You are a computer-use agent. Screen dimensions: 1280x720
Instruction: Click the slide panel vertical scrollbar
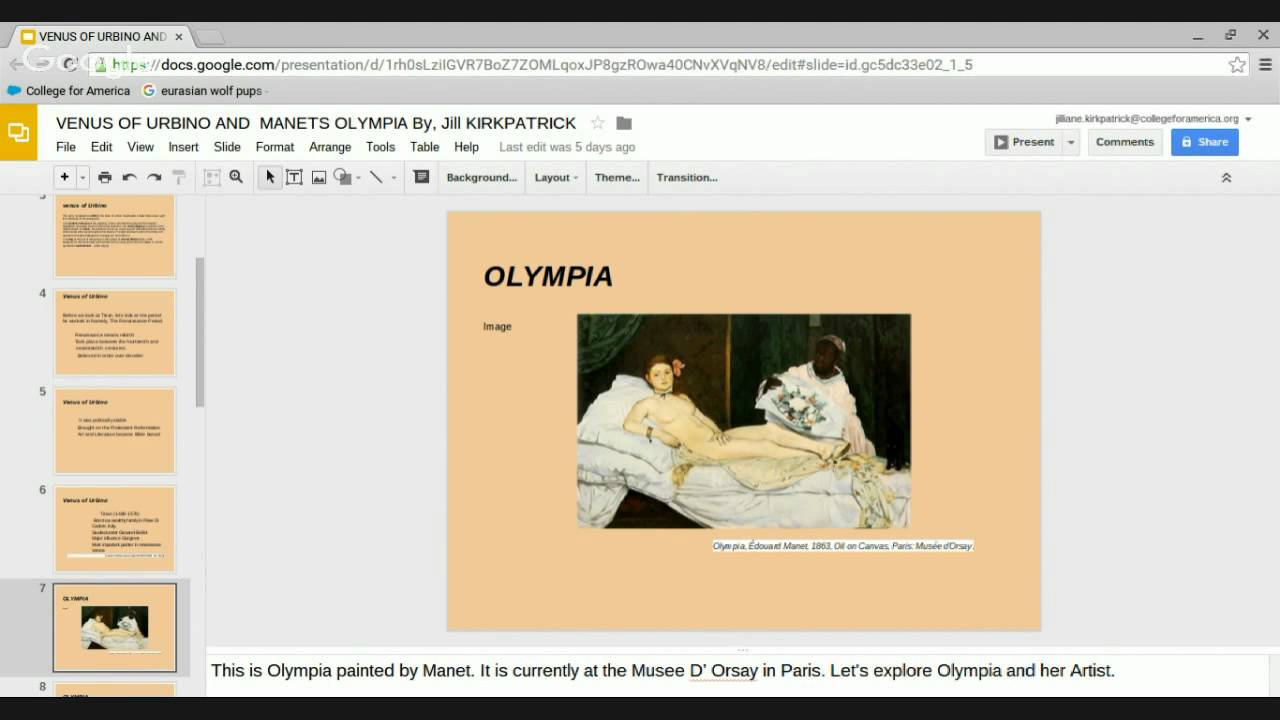click(200, 332)
